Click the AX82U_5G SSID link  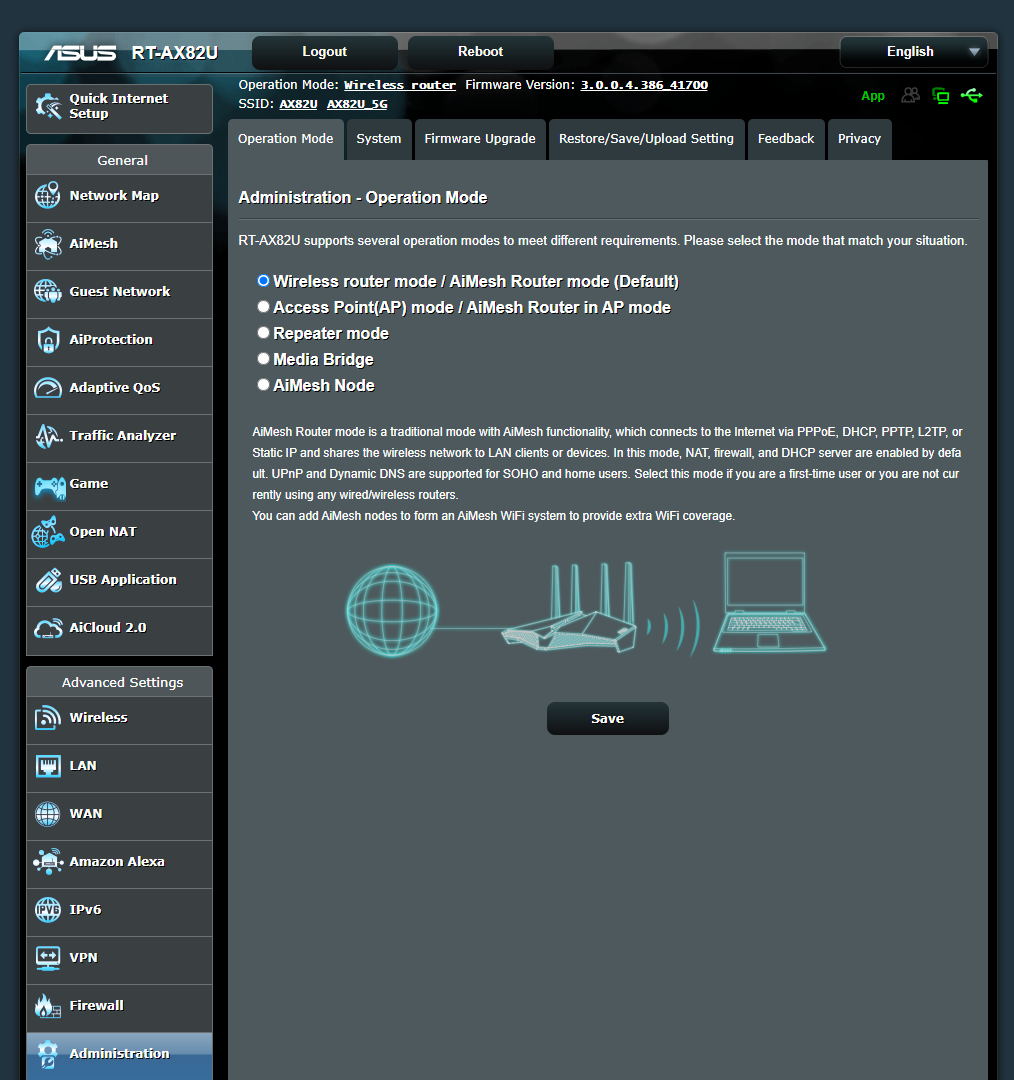click(357, 105)
